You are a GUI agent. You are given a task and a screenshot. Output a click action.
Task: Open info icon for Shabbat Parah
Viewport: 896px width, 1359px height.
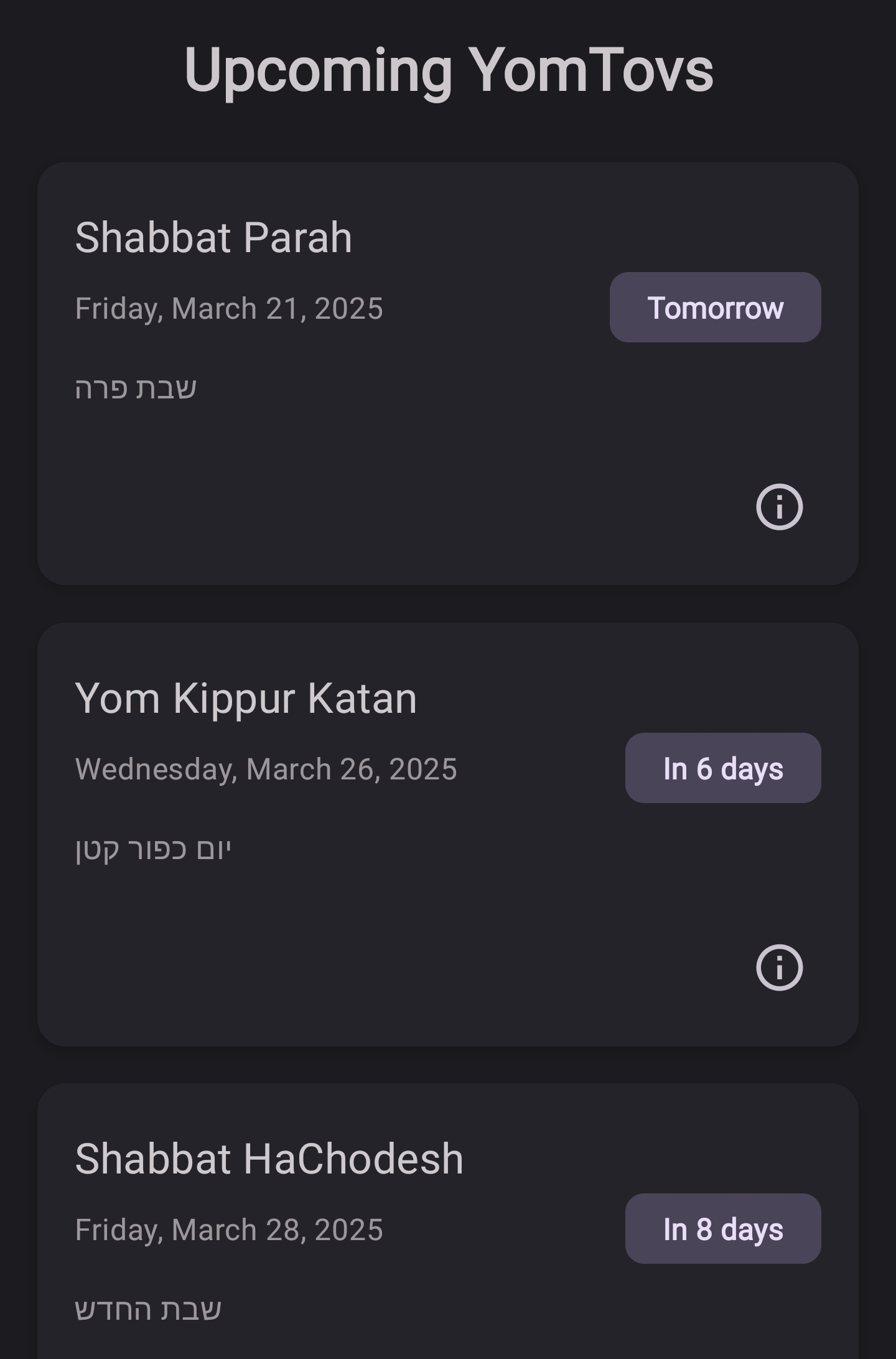[x=779, y=507]
